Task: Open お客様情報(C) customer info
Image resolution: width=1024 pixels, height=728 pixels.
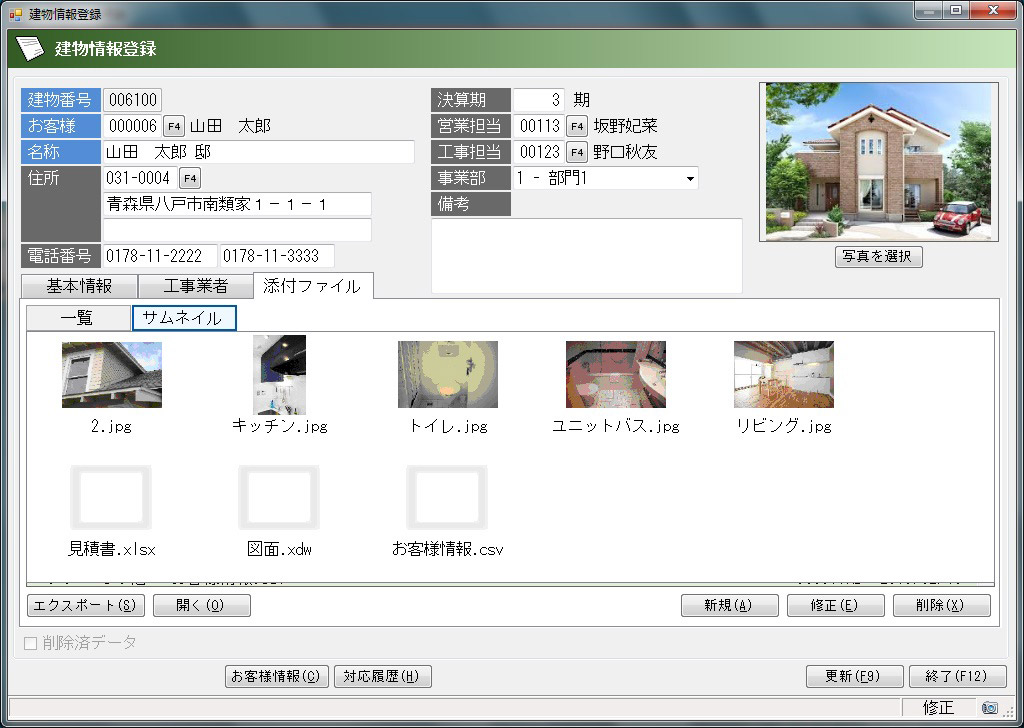Action: click(x=277, y=676)
